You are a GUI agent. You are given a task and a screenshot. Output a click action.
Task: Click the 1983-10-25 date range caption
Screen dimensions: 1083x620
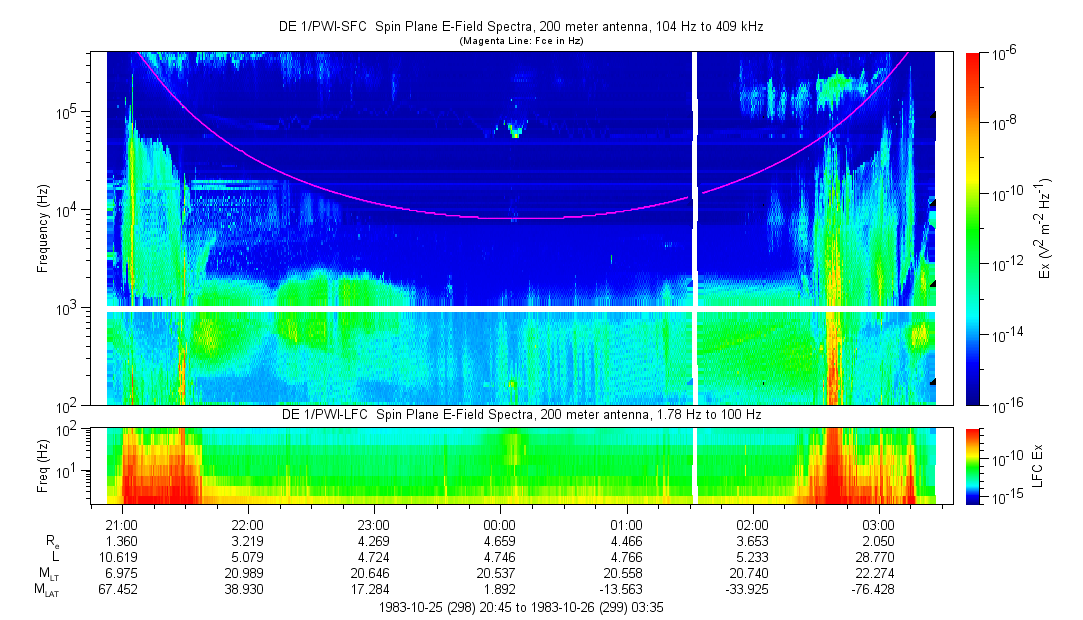520,607
